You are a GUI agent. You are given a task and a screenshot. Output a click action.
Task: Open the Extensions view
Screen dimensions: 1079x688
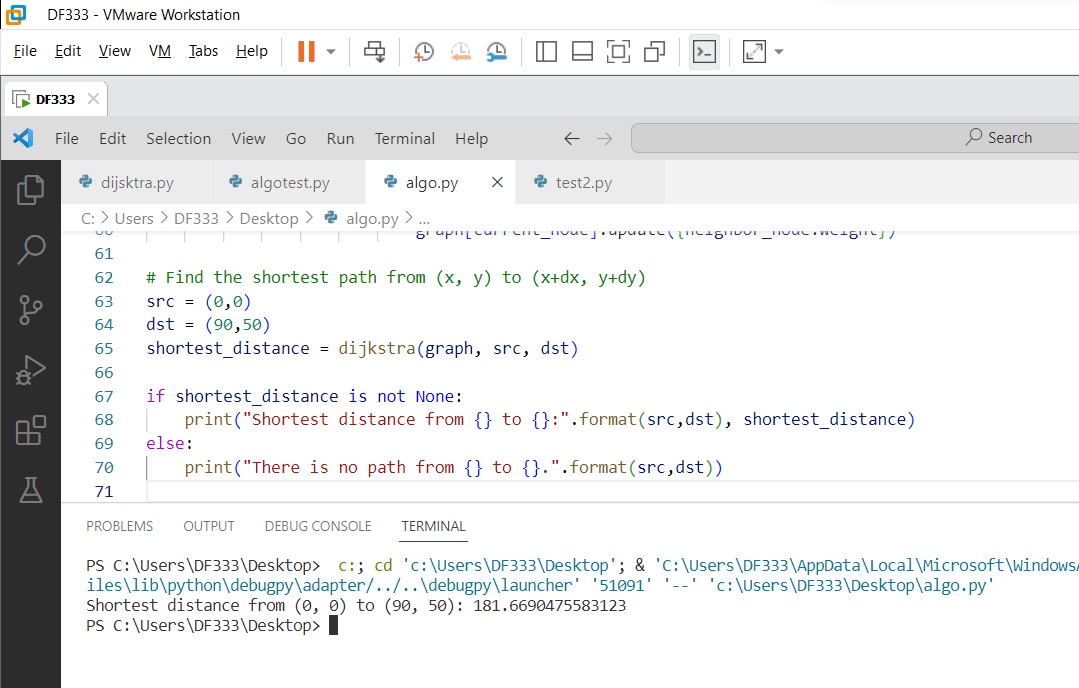click(x=31, y=431)
